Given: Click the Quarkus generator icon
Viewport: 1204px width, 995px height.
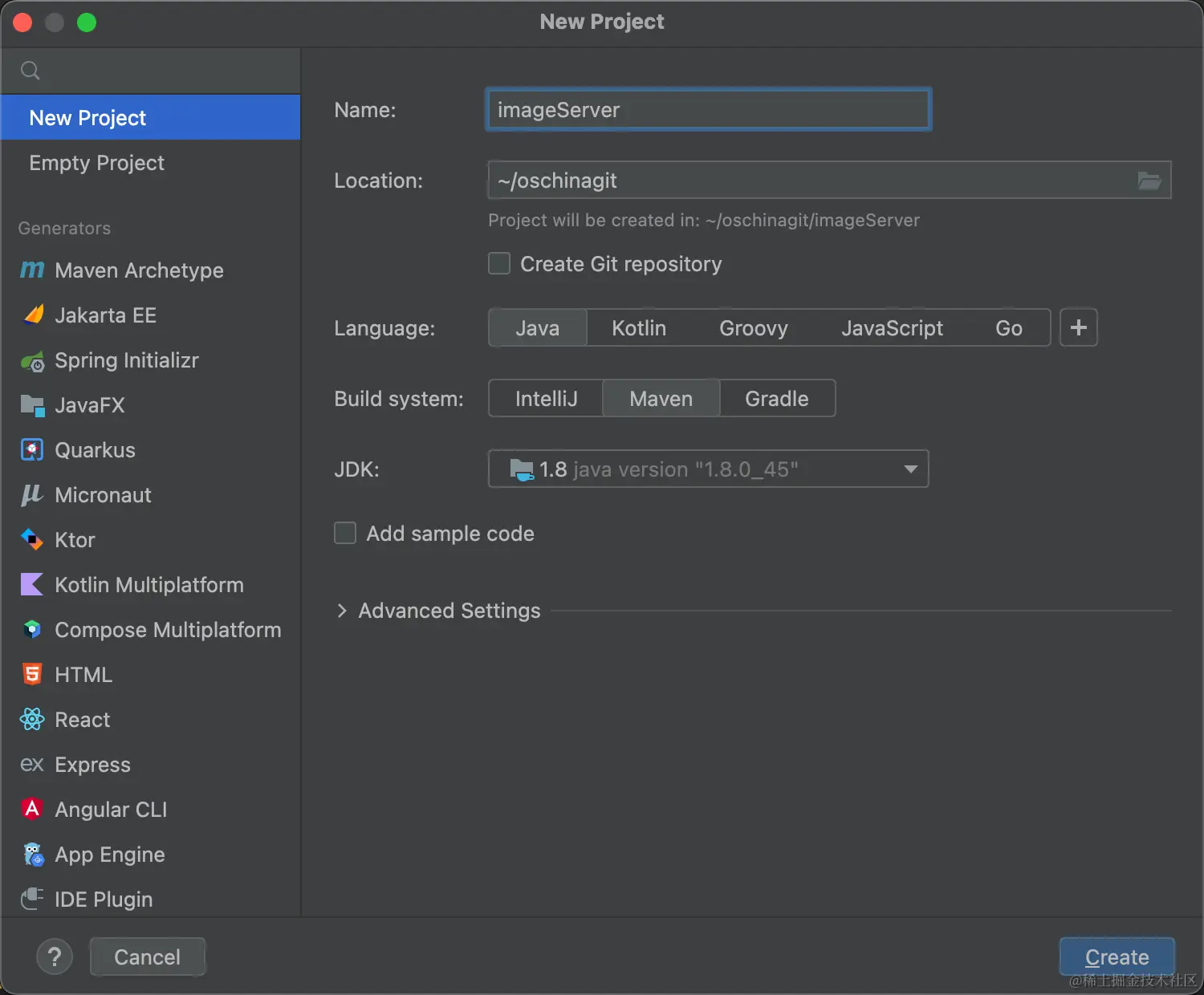Looking at the screenshot, I should pyautogui.click(x=32, y=450).
